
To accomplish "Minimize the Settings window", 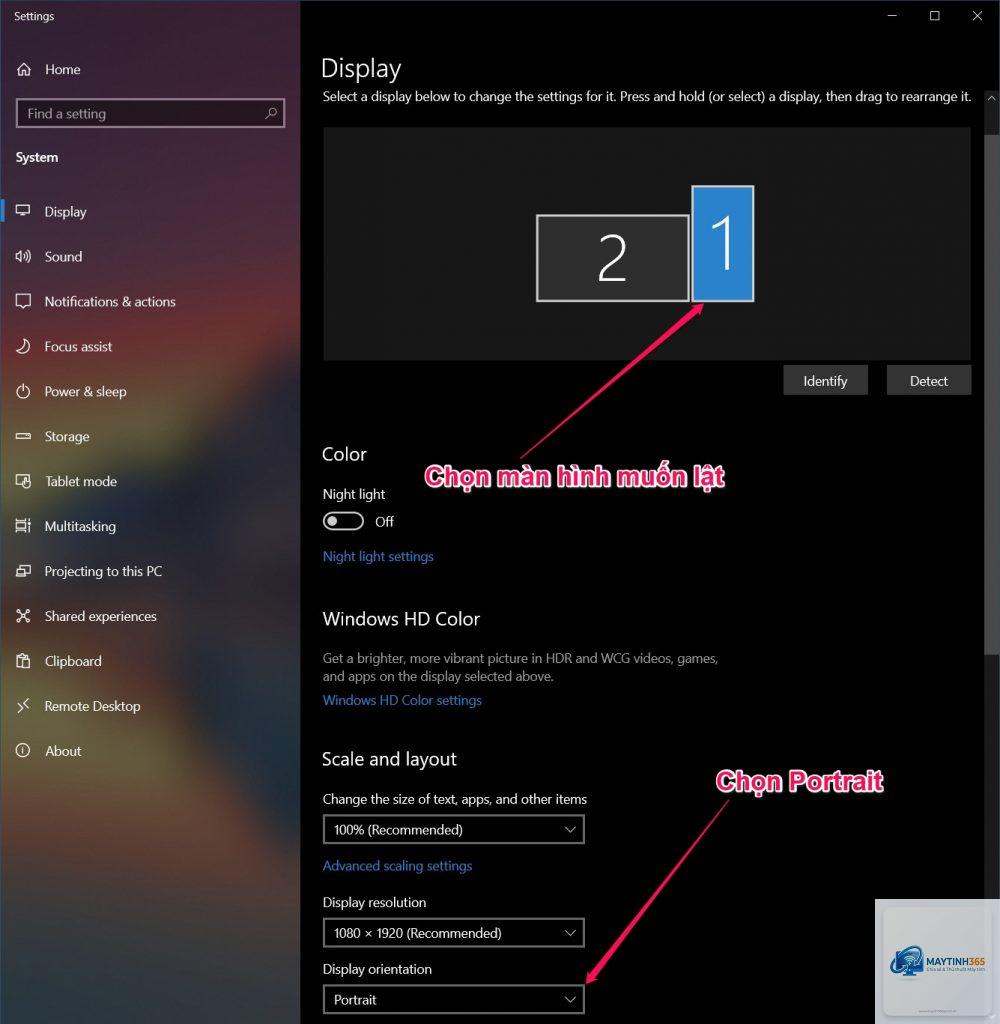I will 892,16.
